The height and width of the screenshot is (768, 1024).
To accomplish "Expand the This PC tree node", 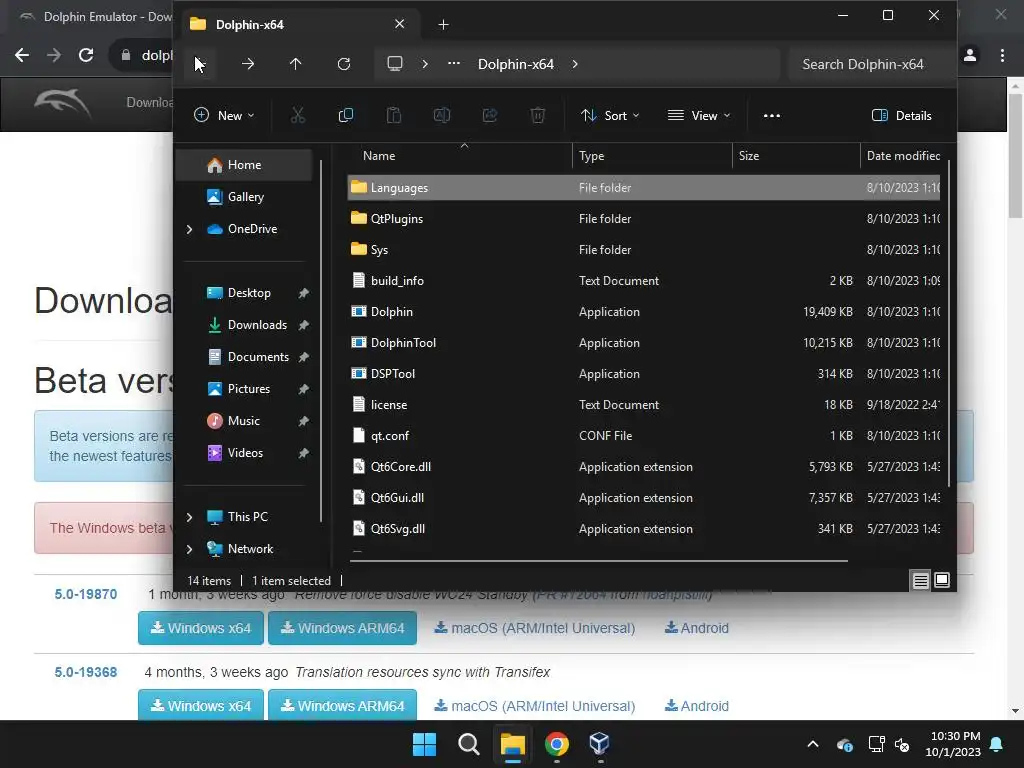I will tap(189, 517).
